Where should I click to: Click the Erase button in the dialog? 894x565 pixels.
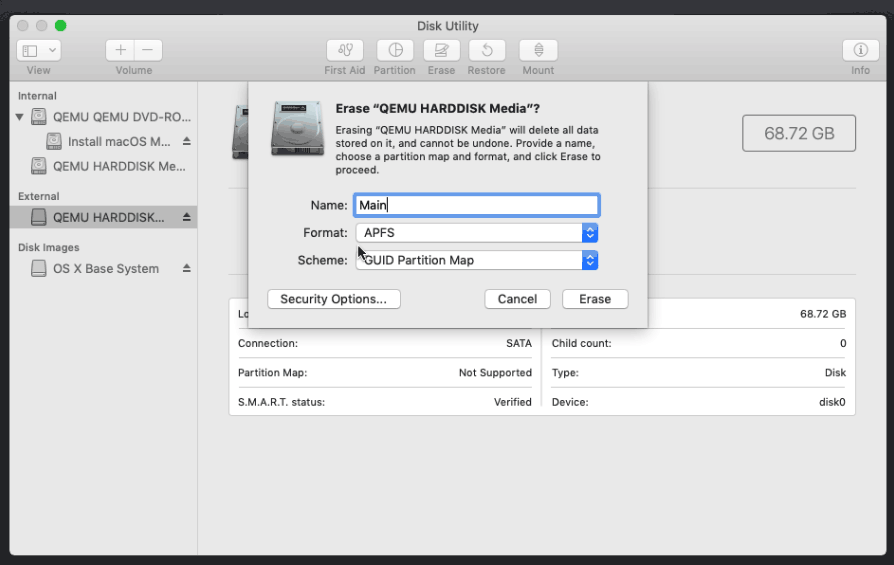click(x=595, y=299)
